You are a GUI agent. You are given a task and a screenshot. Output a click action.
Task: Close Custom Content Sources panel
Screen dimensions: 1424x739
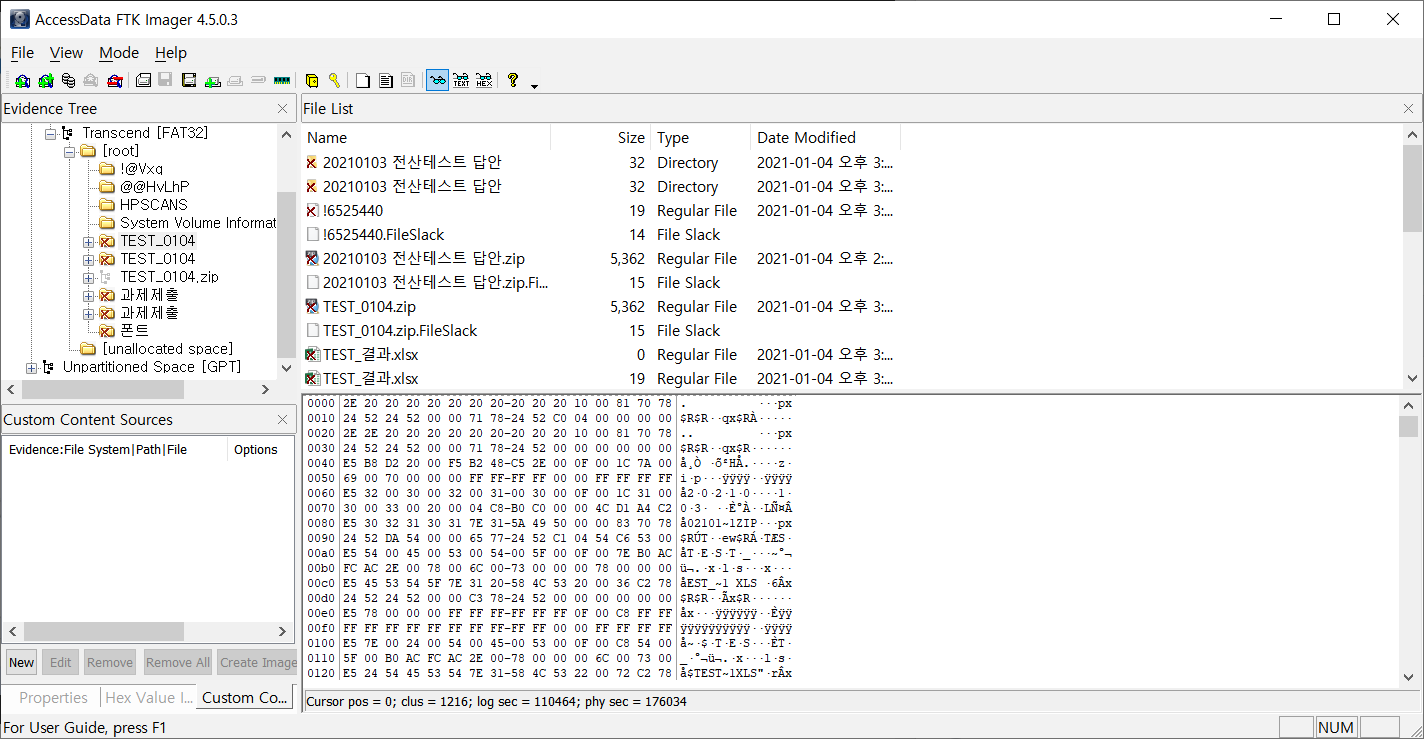(283, 420)
